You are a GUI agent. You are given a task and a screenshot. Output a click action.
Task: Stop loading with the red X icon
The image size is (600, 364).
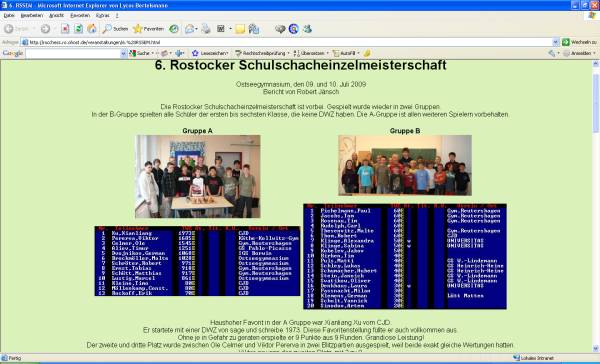pyautogui.click(x=65, y=29)
